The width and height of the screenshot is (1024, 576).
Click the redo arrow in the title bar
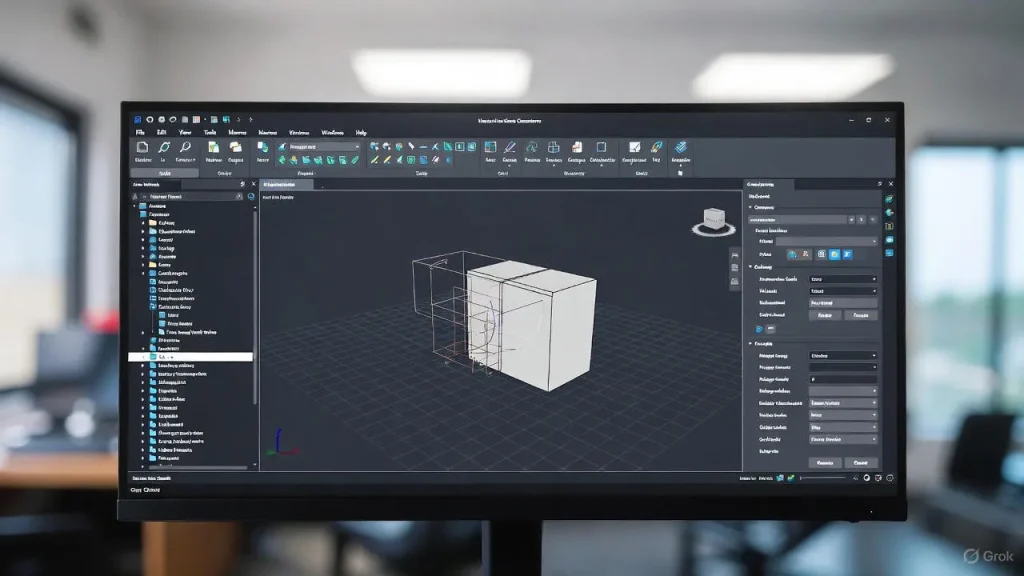coord(251,120)
